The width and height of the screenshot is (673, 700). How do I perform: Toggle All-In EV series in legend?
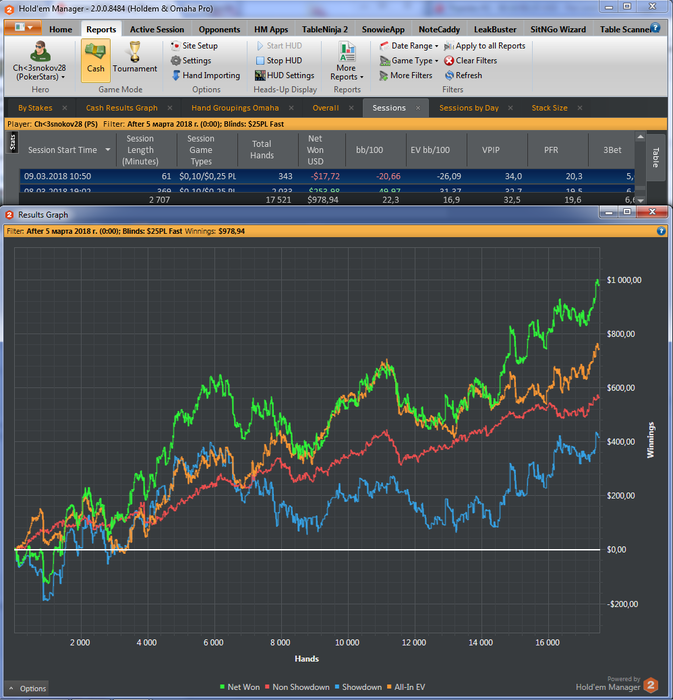tap(406, 687)
